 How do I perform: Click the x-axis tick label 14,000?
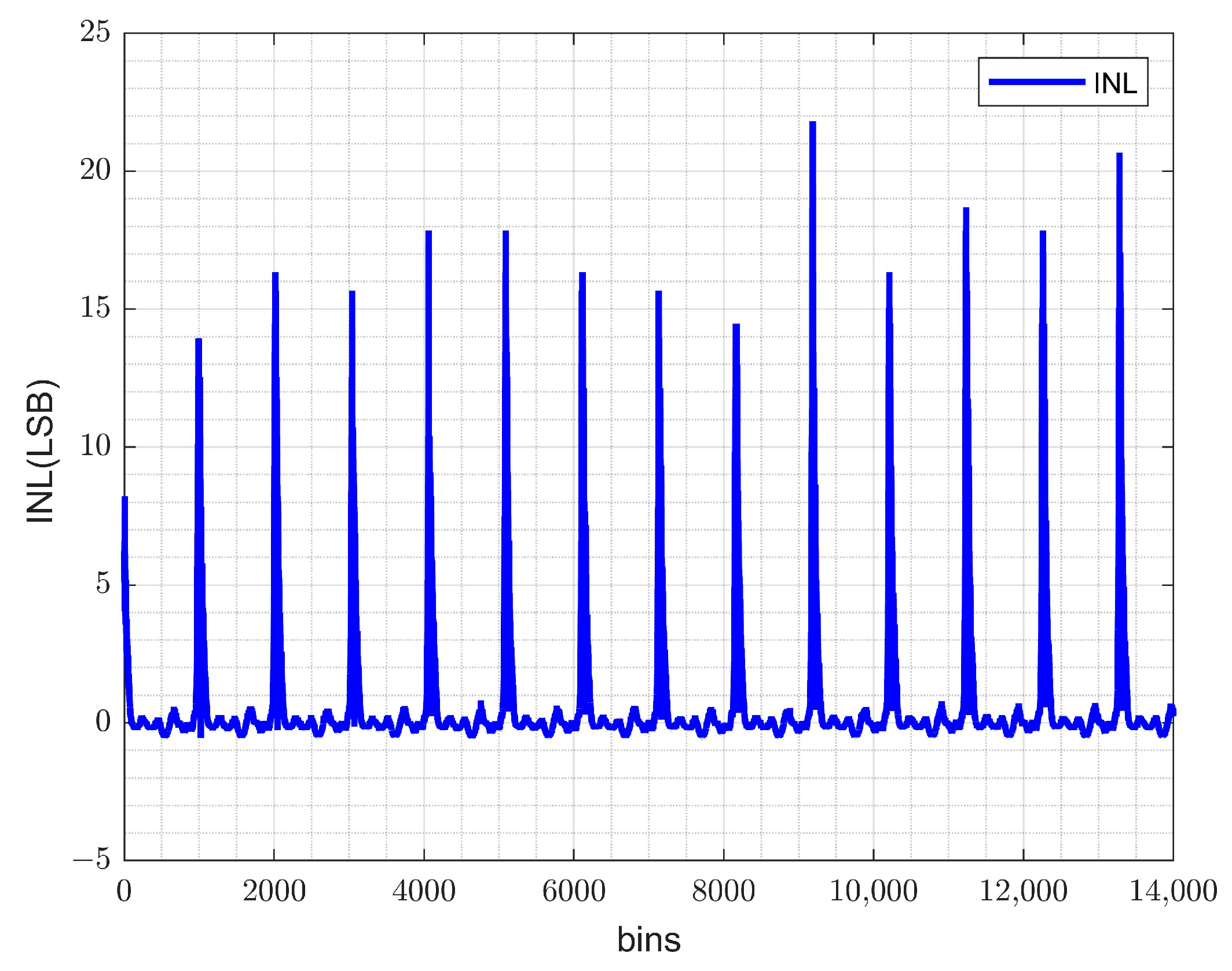click(1173, 891)
